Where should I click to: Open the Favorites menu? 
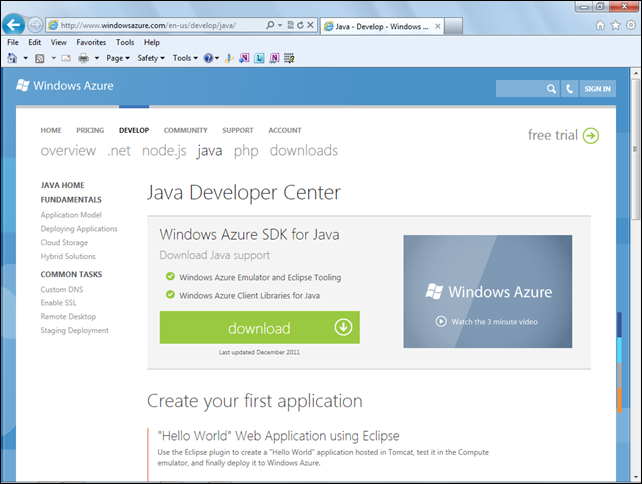pyautogui.click(x=91, y=42)
